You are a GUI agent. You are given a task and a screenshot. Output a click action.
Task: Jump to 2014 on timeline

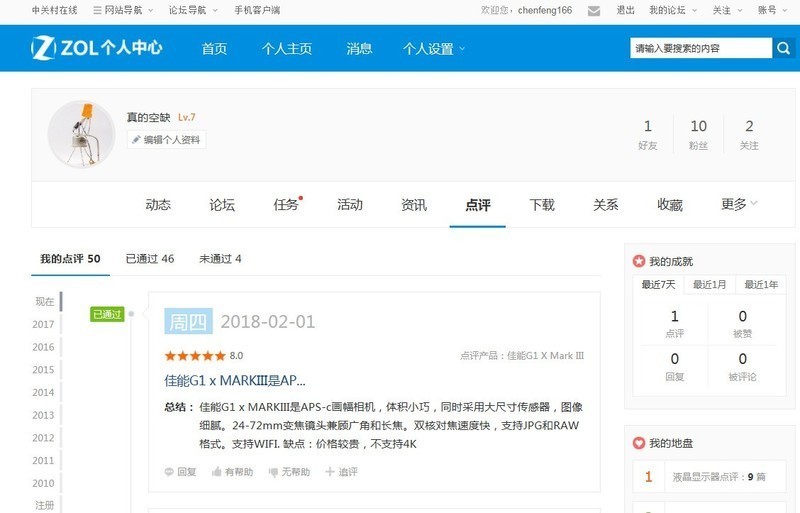click(x=43, y=393)
